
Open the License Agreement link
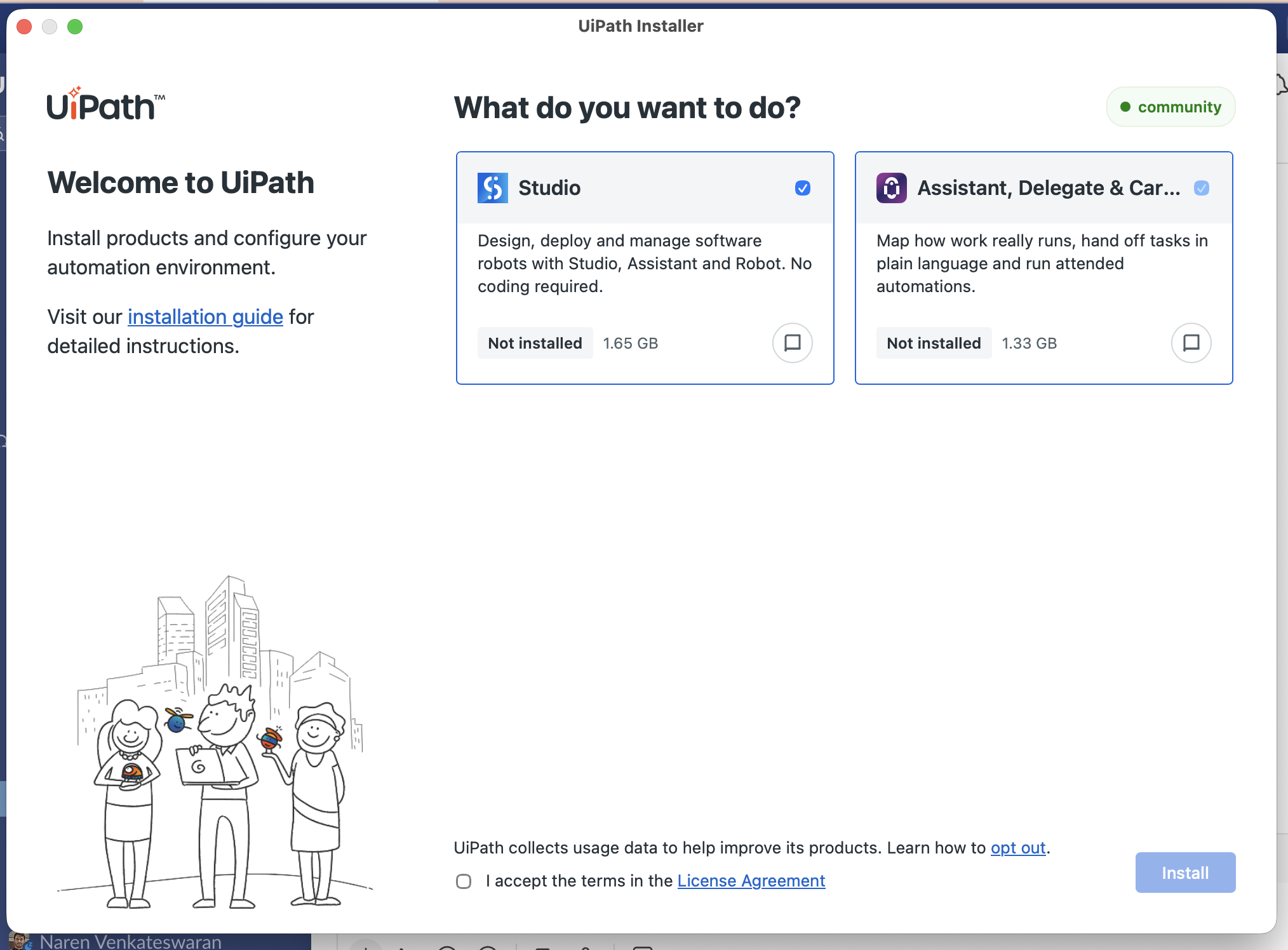(x=751, y=881)
